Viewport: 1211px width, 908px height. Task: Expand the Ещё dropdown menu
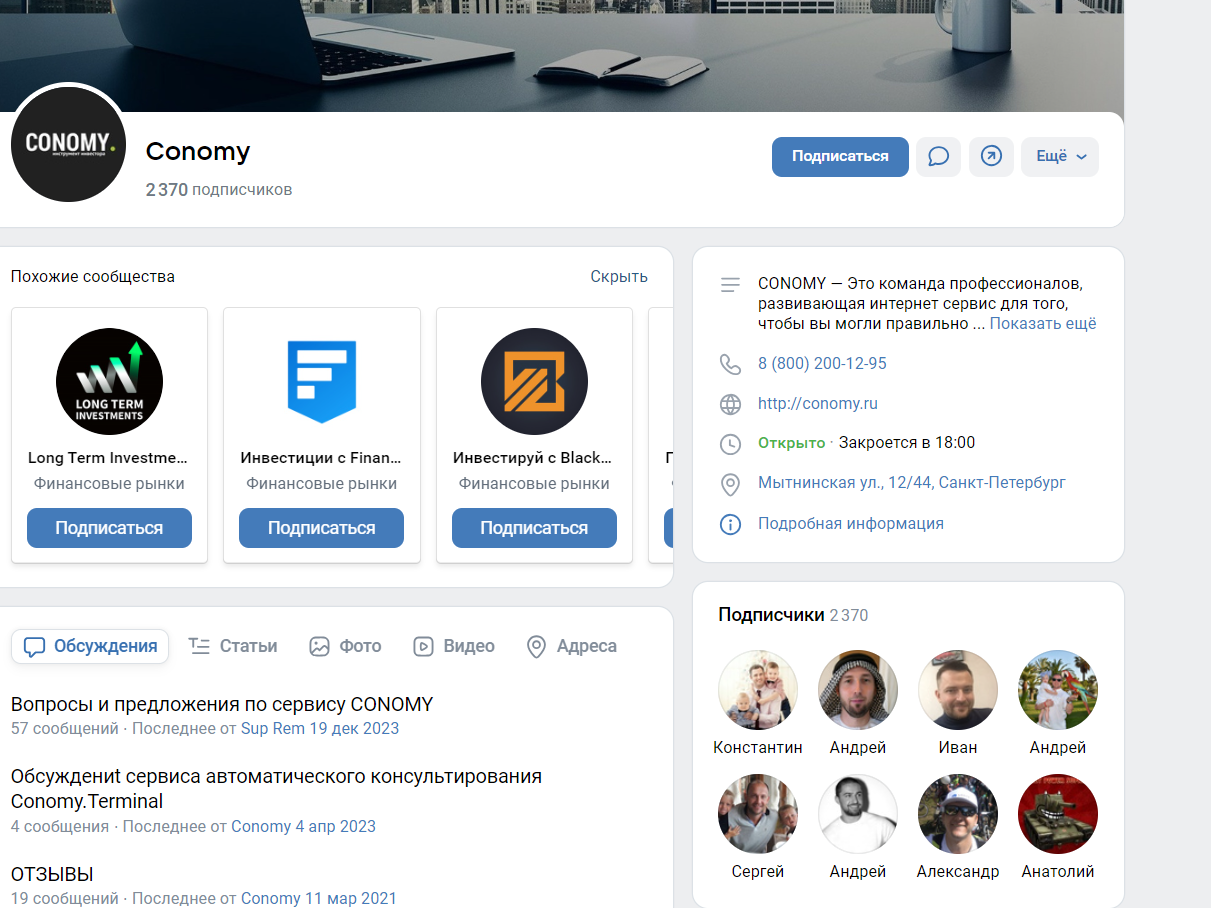pos(1060,157)
